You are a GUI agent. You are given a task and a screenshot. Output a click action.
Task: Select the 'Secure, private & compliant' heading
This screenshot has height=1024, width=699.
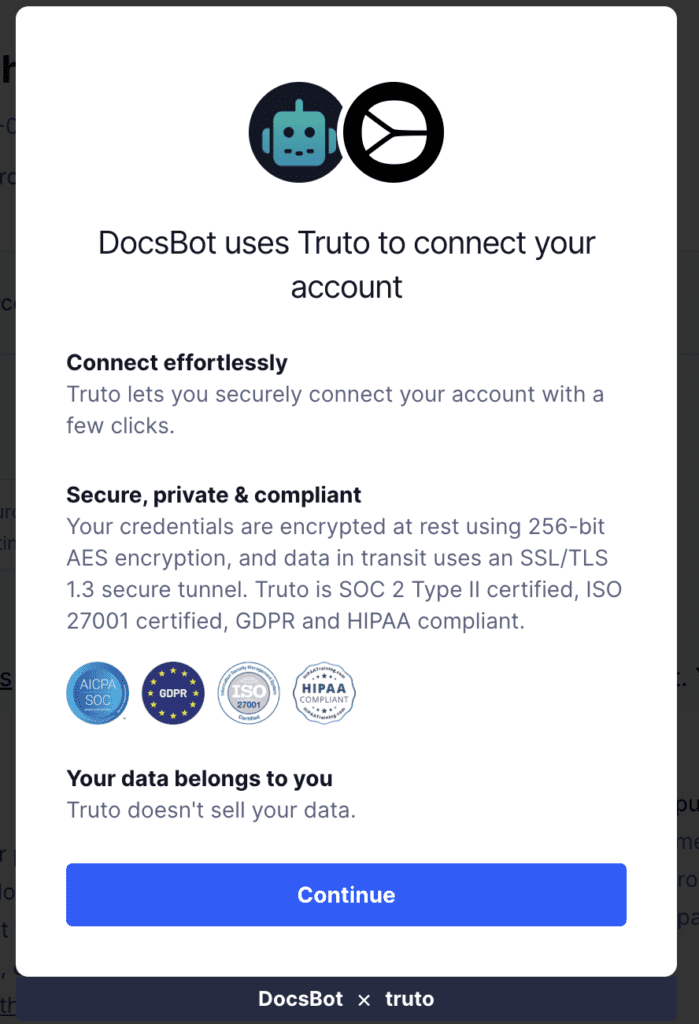coord(214,495)
